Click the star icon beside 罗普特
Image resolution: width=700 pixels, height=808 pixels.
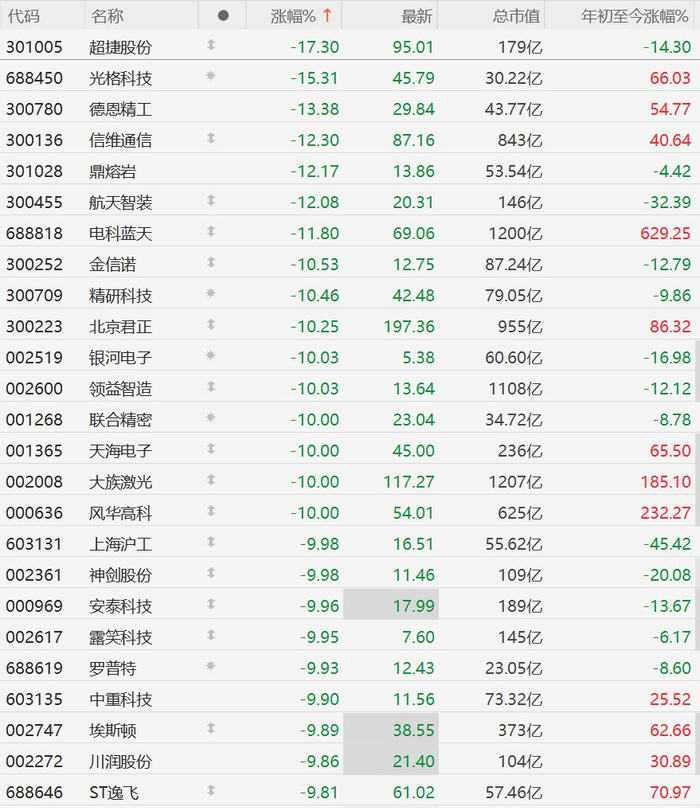[210, 666]
